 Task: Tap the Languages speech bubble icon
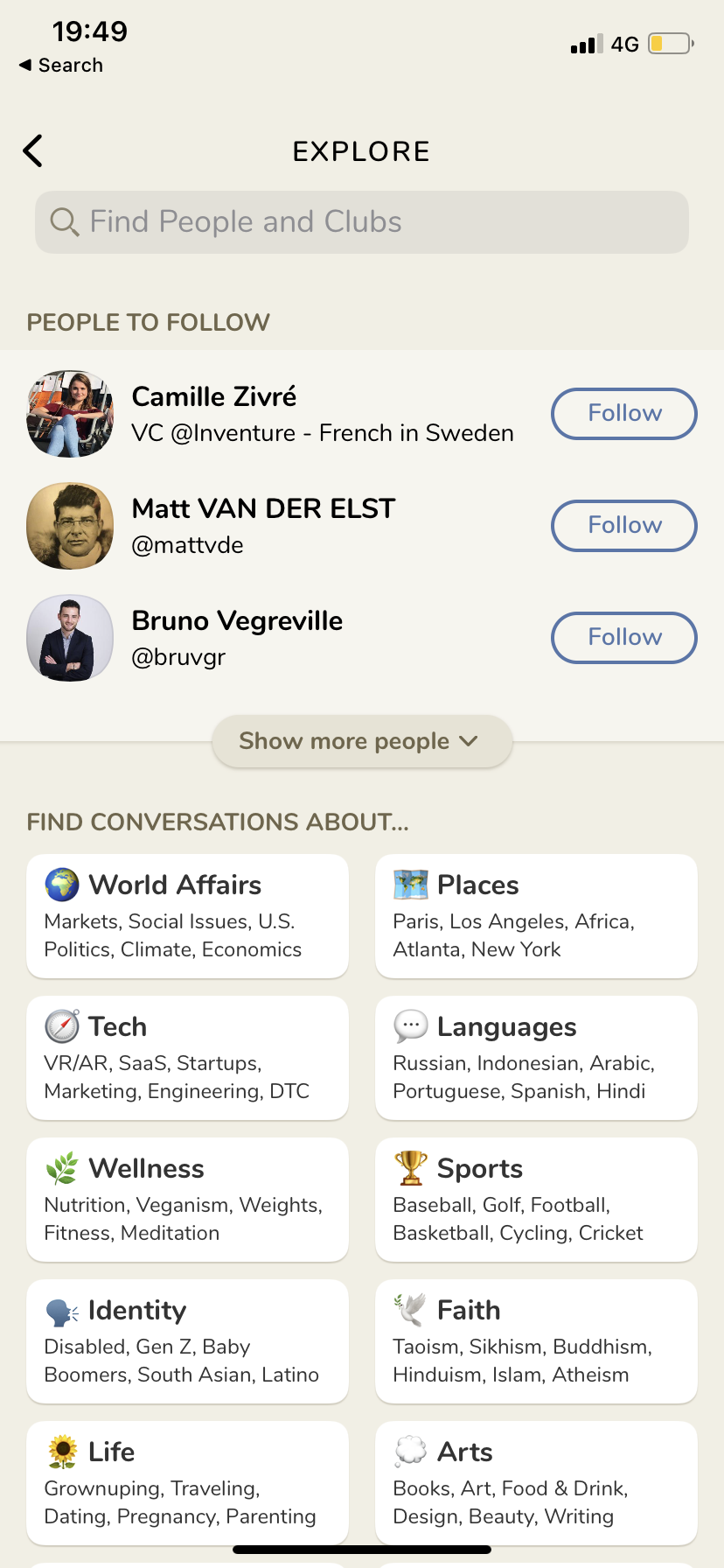point(410,1026)
